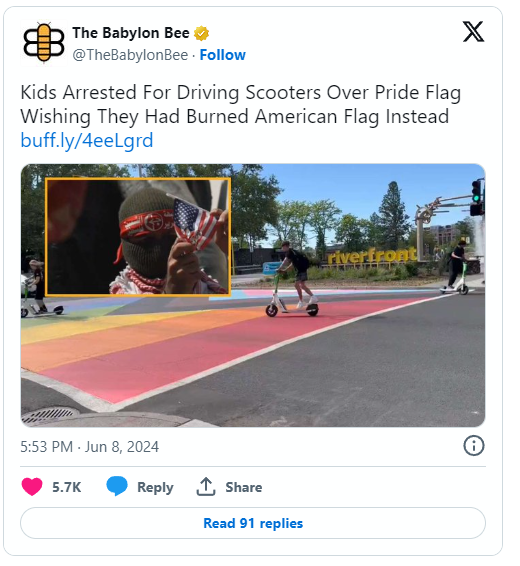520x566 pixels.
Task: Read 91 replies
Action: 253,523
